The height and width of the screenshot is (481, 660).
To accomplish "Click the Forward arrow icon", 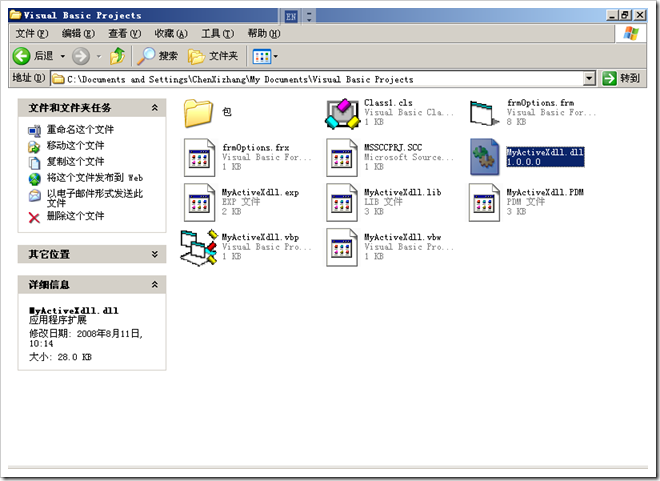I will pyautogui.click(x=81, y=56).
